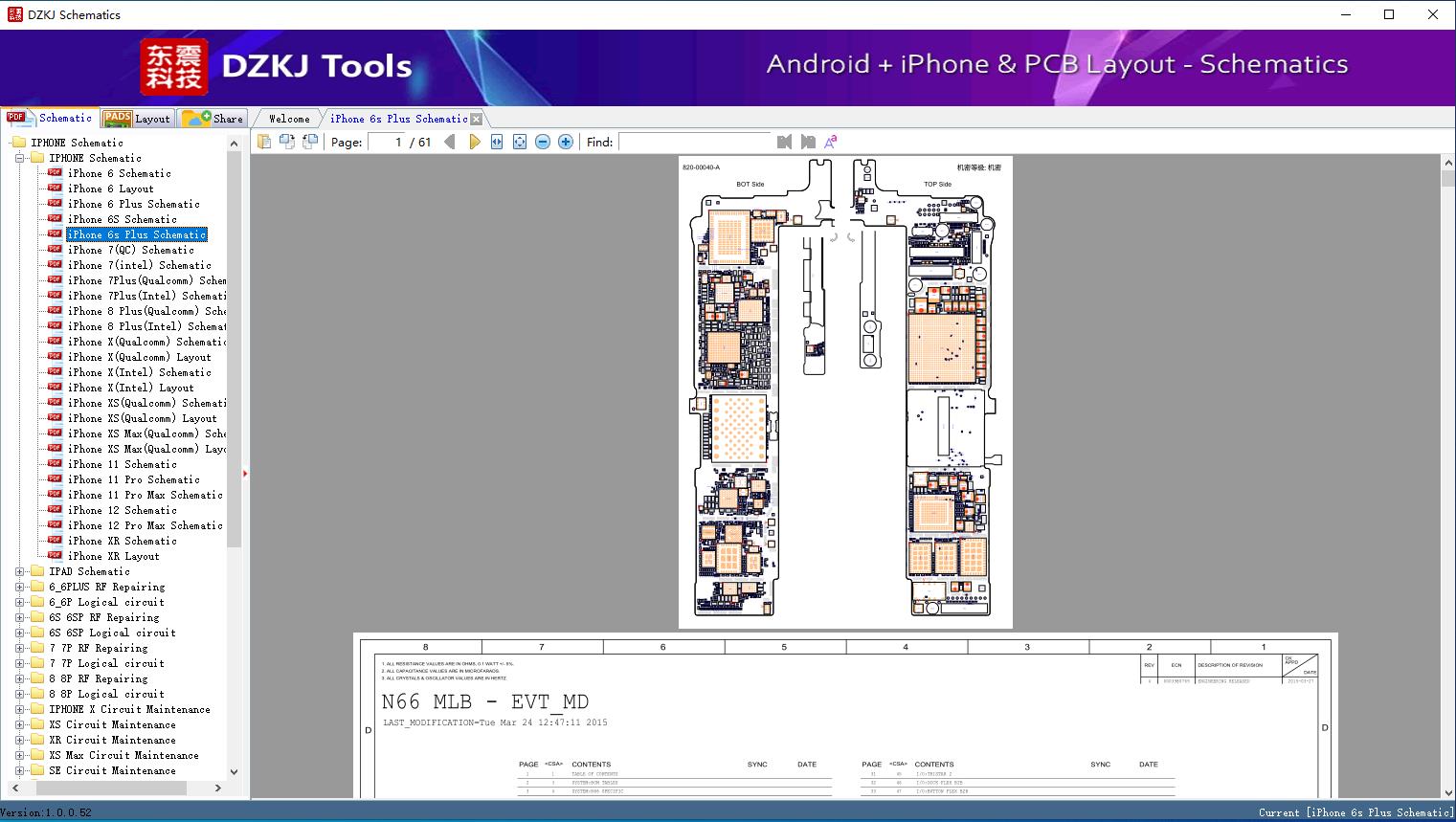Open iPhone 6 Schematic PDF
Image resolution: width=1456 pixels, height=822 pixels.
[x=120, y=173]
